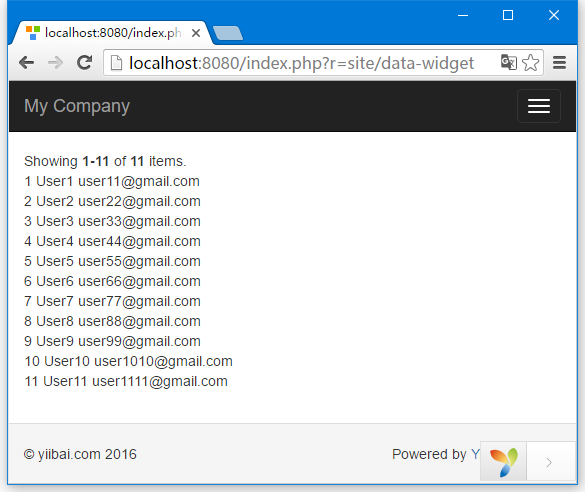Click the My Company brand link
This screenshot has width=585, height=492.
[77, 106]
